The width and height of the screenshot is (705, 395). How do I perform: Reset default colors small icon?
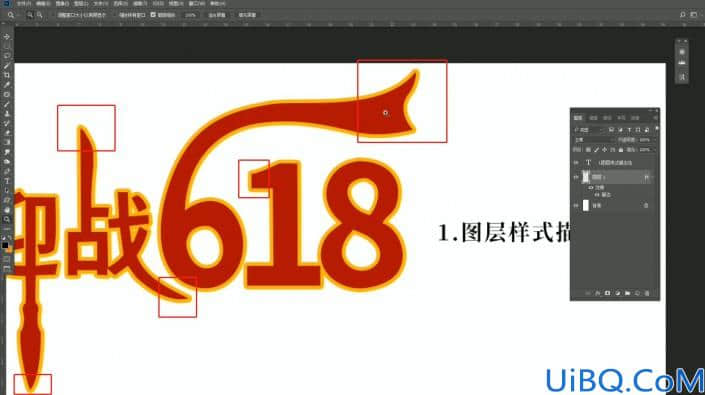tap(4, 238)
